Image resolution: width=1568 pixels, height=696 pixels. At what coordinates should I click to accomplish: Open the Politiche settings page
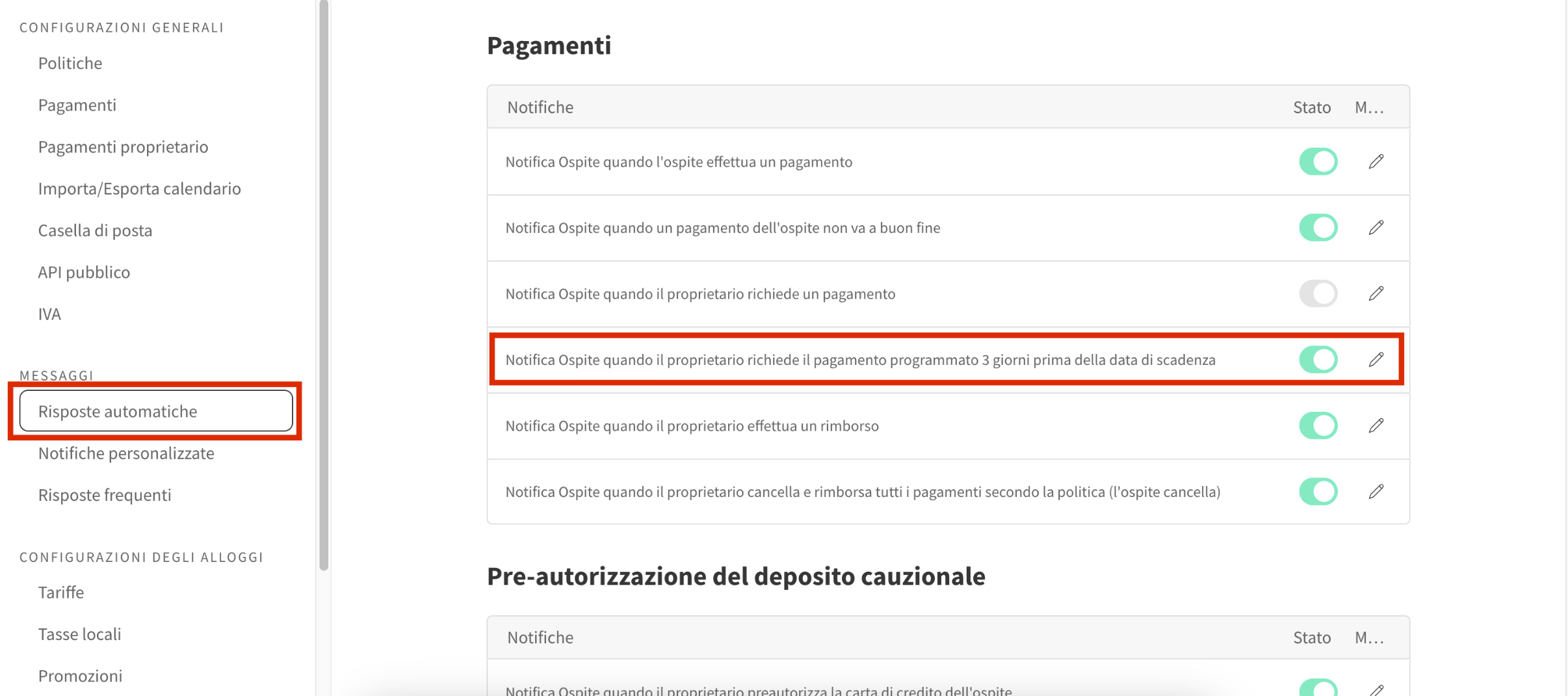pos(70,63)
